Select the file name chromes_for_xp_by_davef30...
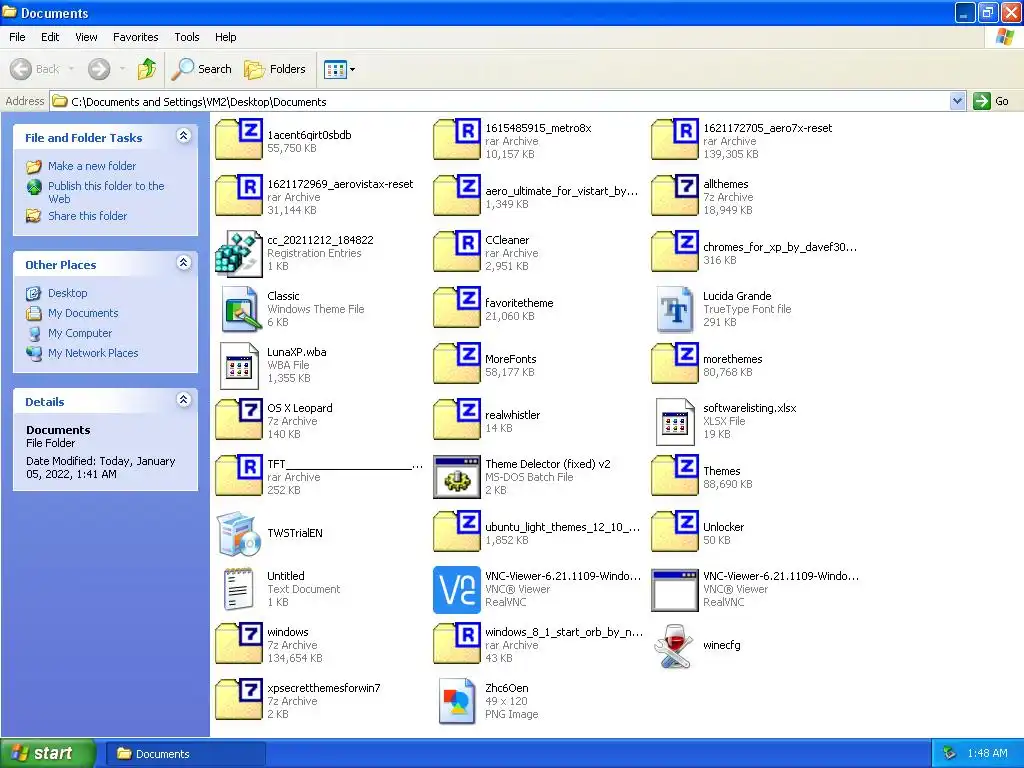This screenshot has width=1024, height=768. (780, 247)
